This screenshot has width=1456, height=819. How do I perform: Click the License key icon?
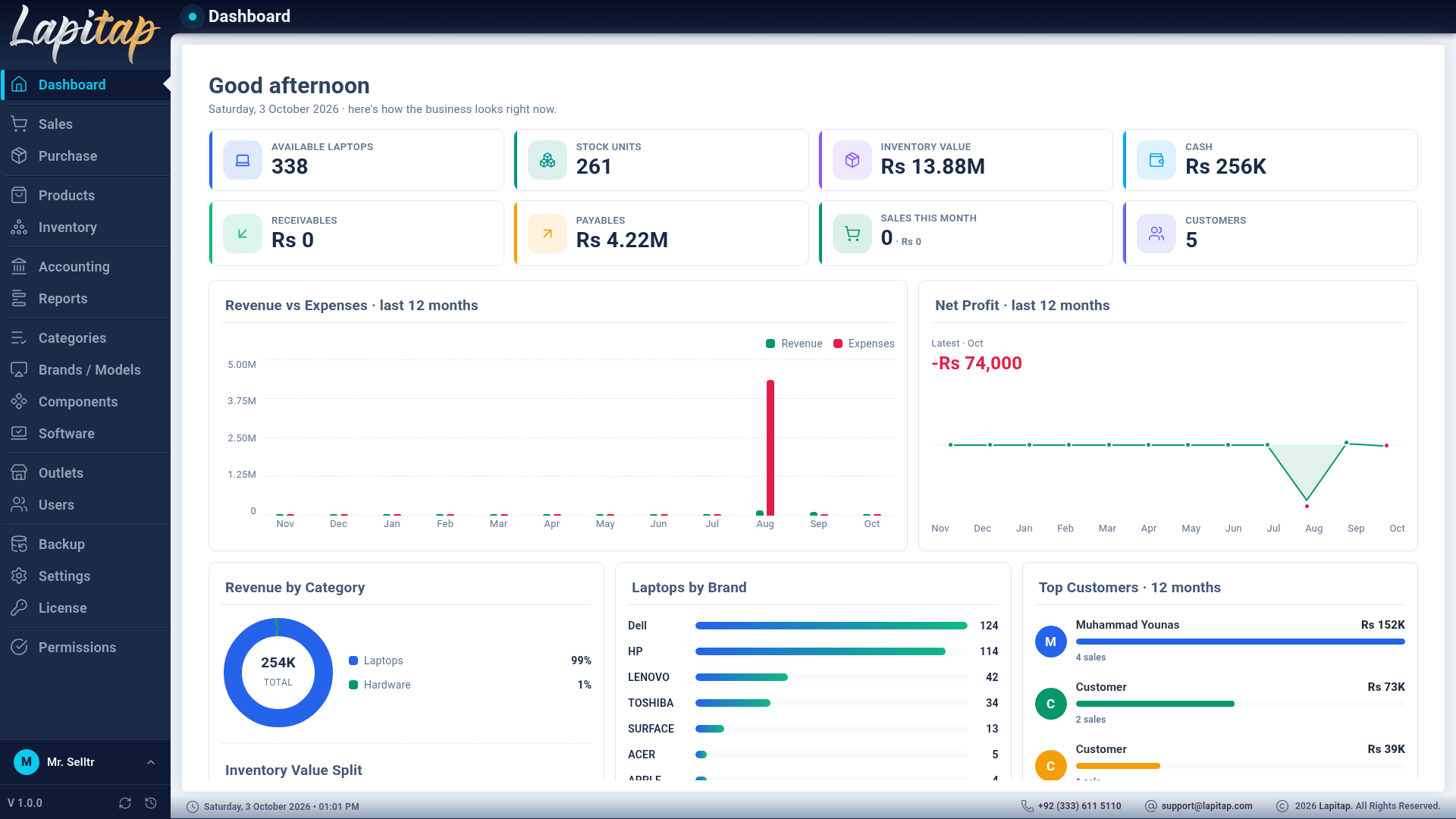coord(19,607)
